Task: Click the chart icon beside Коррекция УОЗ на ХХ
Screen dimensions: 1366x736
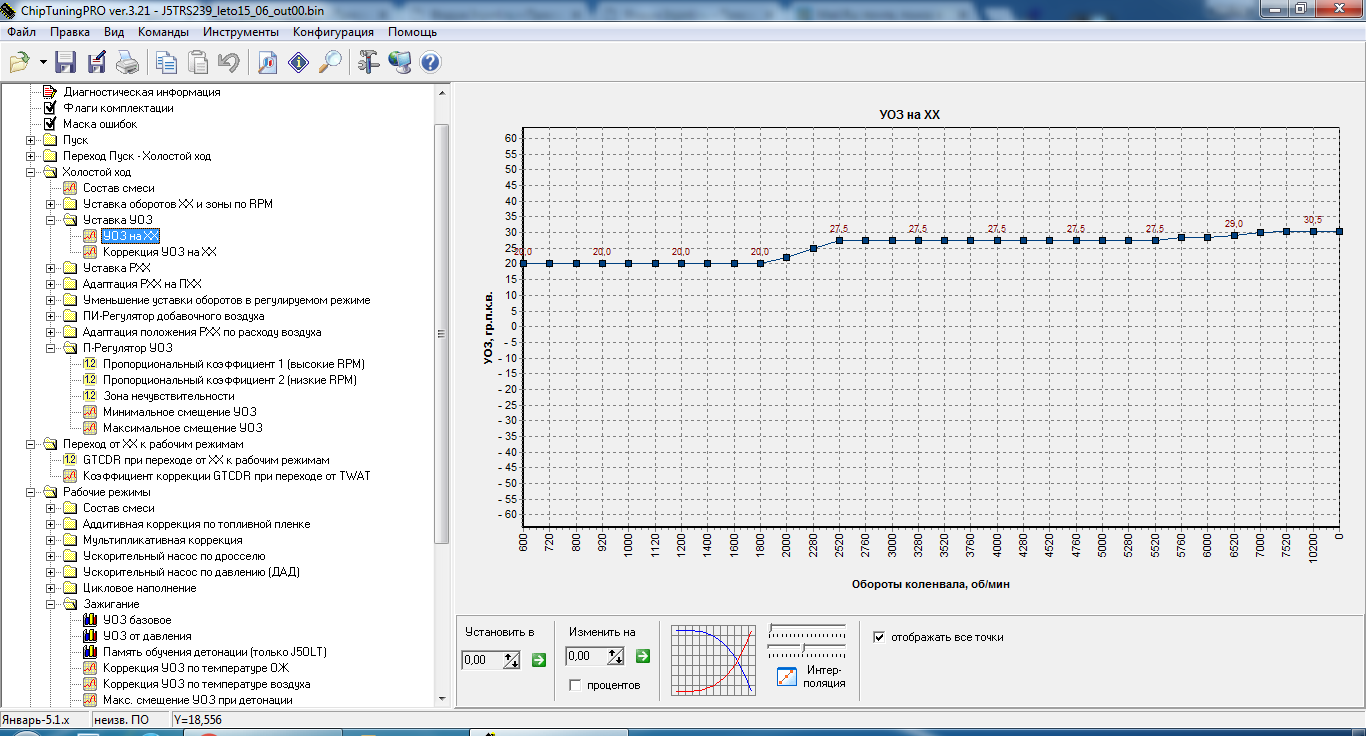Action: pos(90,252)
